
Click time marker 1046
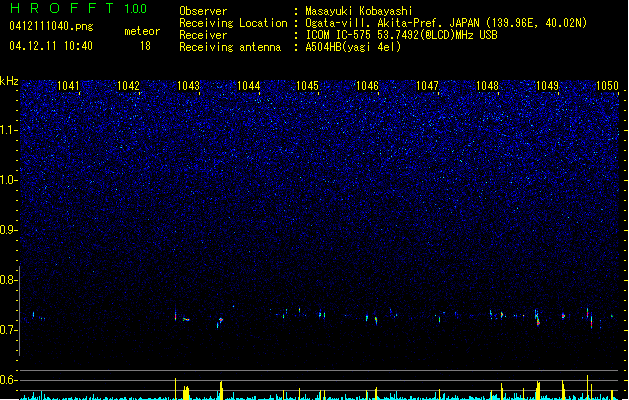coord(367,86)
